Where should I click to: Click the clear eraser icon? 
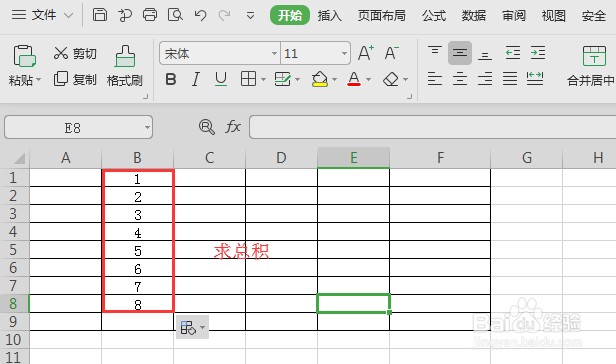pos(391,79)
